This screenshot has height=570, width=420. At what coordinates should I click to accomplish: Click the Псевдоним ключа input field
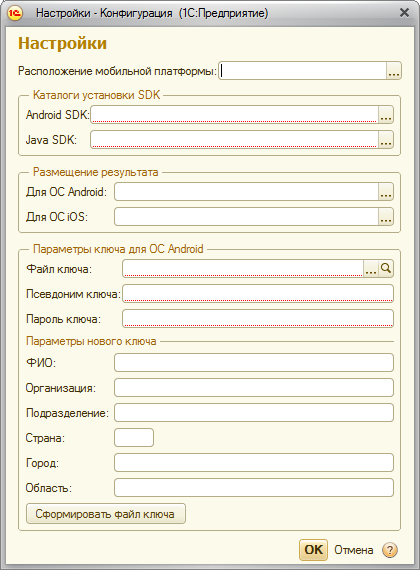pos(258,294)
